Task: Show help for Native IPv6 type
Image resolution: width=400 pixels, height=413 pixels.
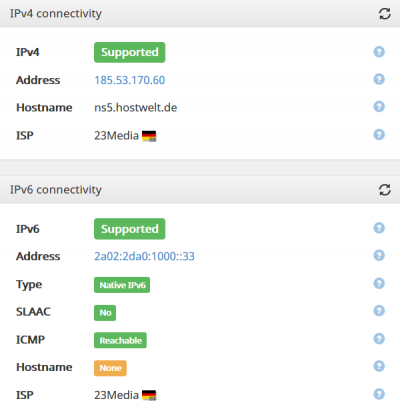Action: (x=379, y=283)
